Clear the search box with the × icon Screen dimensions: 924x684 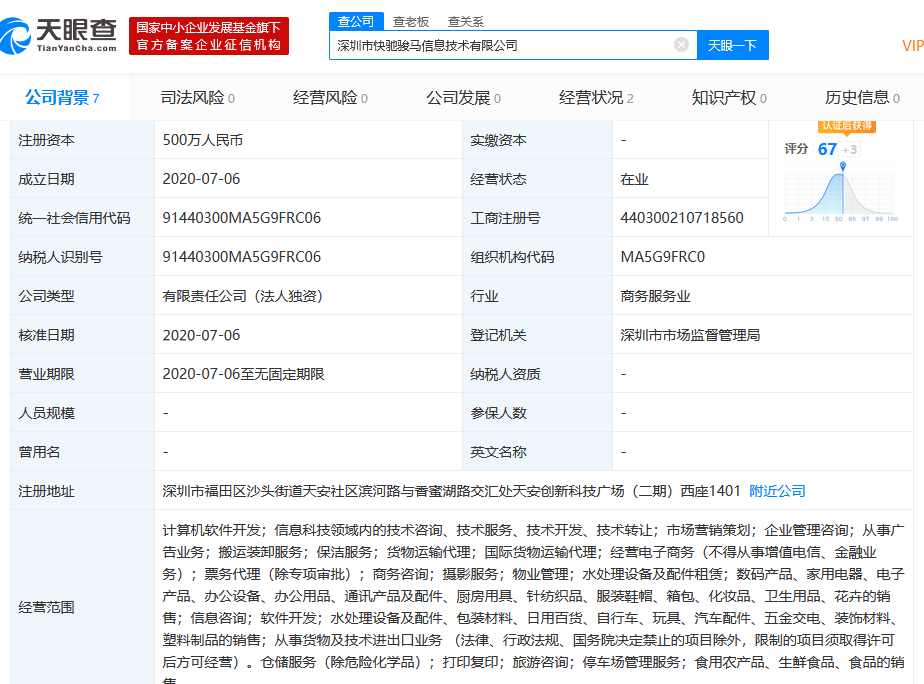click(x=680, y=44)
